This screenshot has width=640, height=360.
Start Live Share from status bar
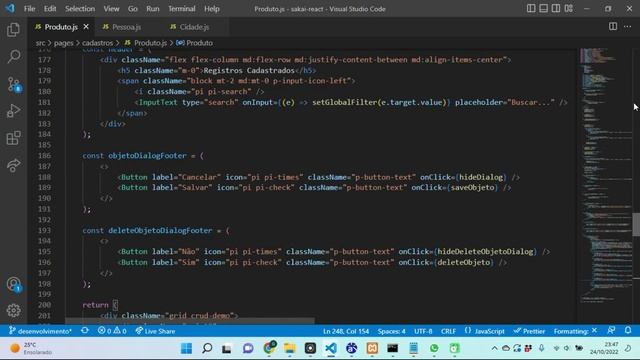[x=155, y=331]
